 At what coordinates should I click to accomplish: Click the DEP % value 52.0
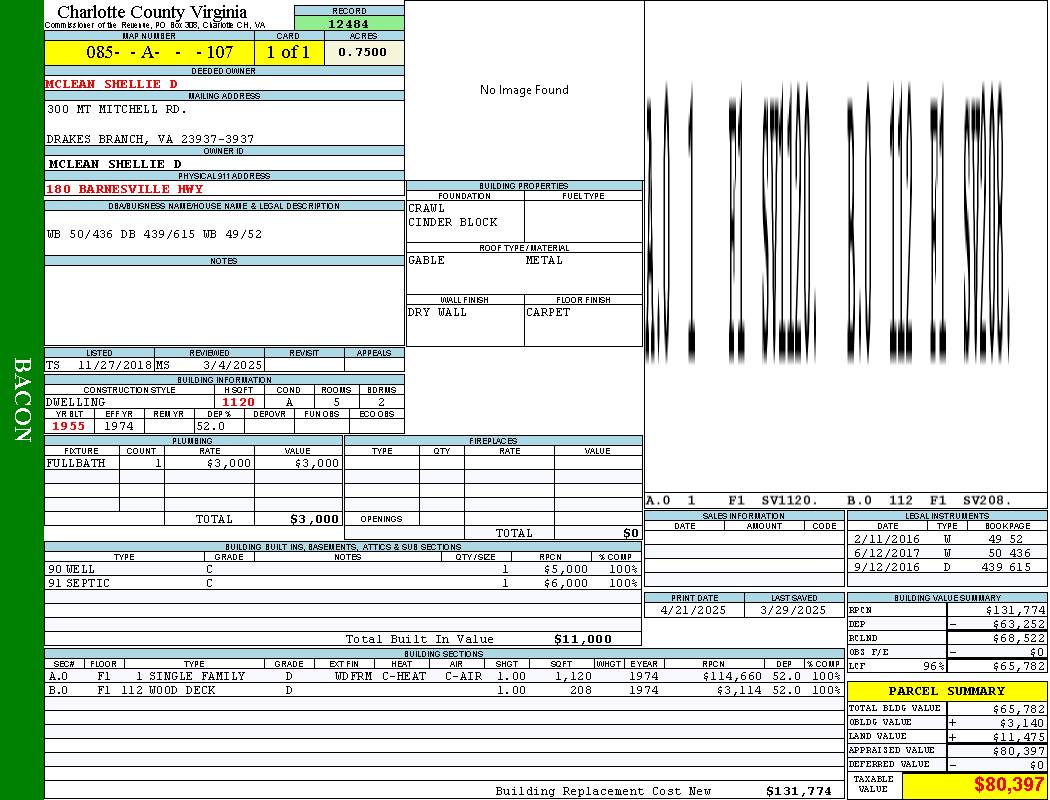click(x=210, y=426)
